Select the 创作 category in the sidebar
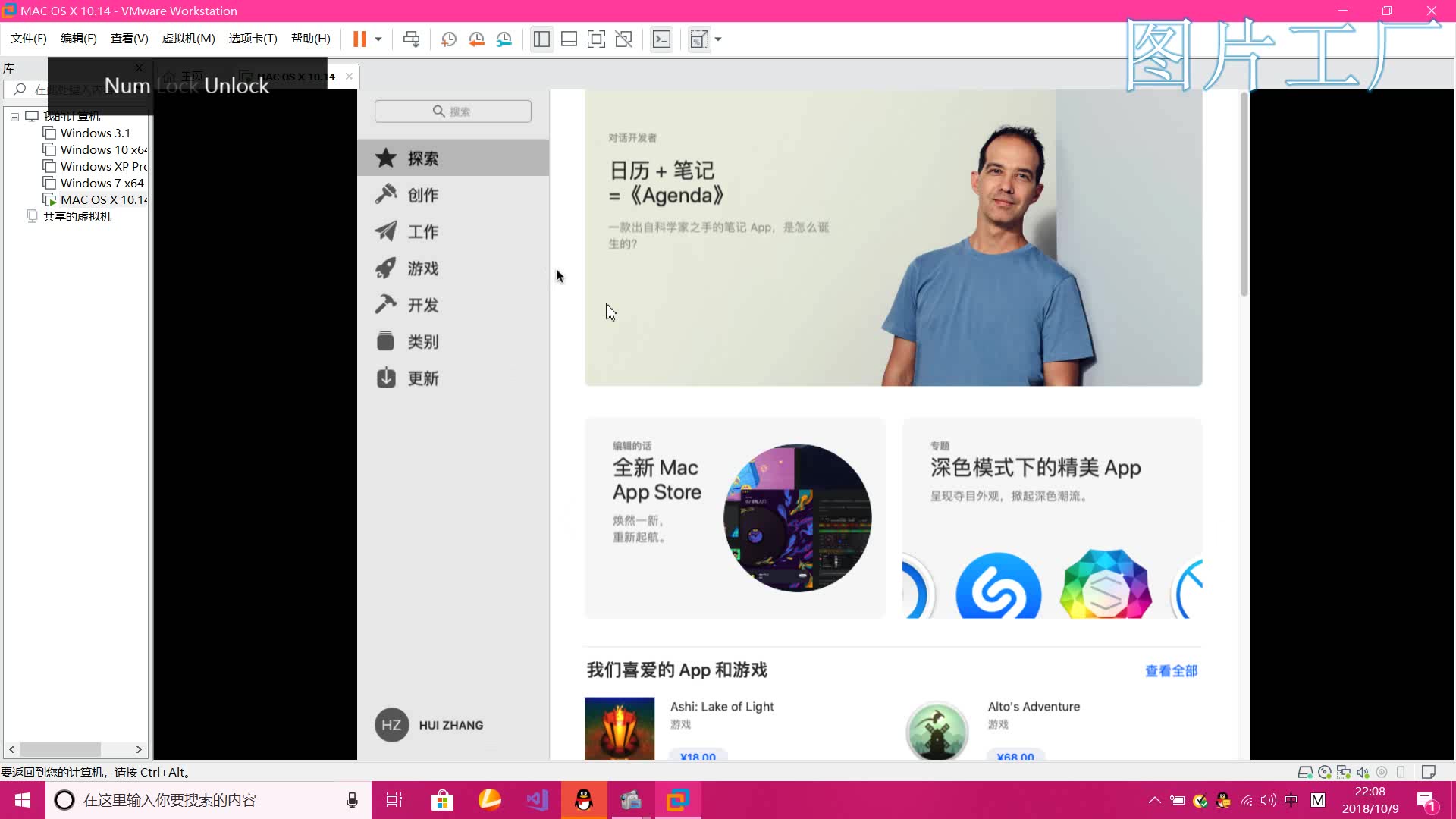1456x819 pixels. [x=423, y=194]
